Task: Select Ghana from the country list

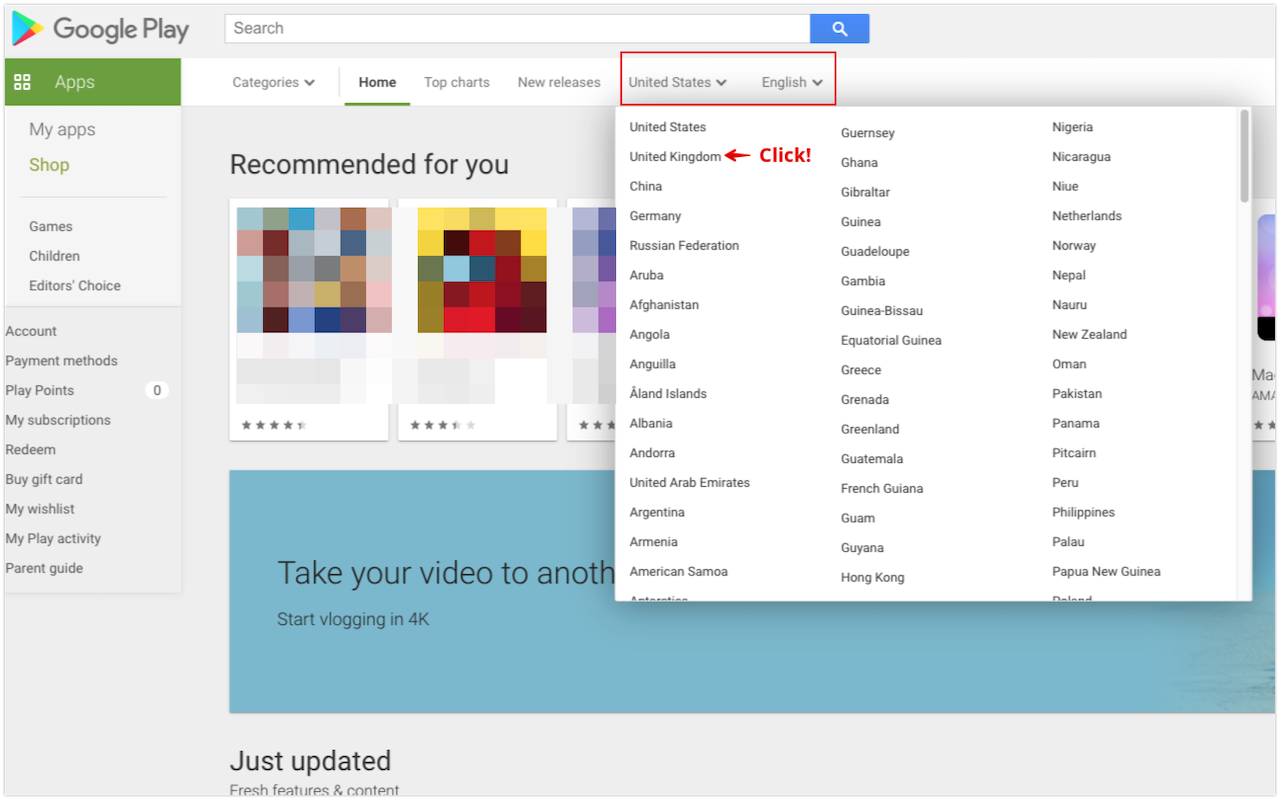Action: coord(859,162)
